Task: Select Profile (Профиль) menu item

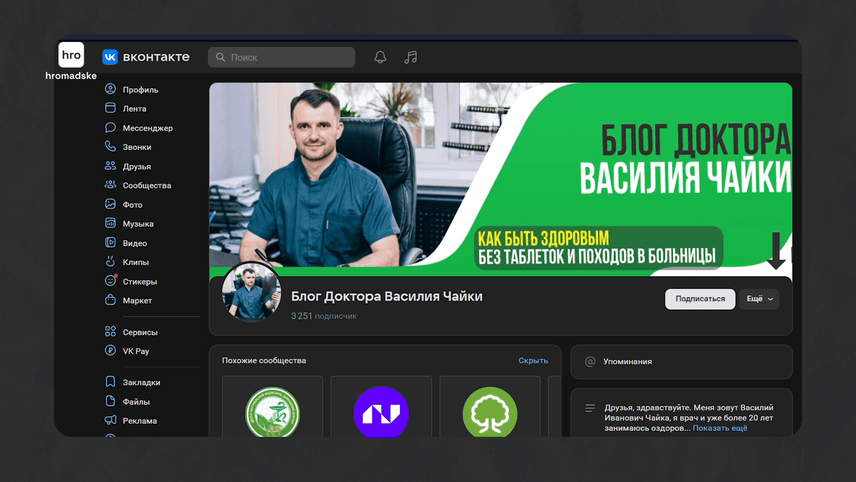Action: (140, 89)
